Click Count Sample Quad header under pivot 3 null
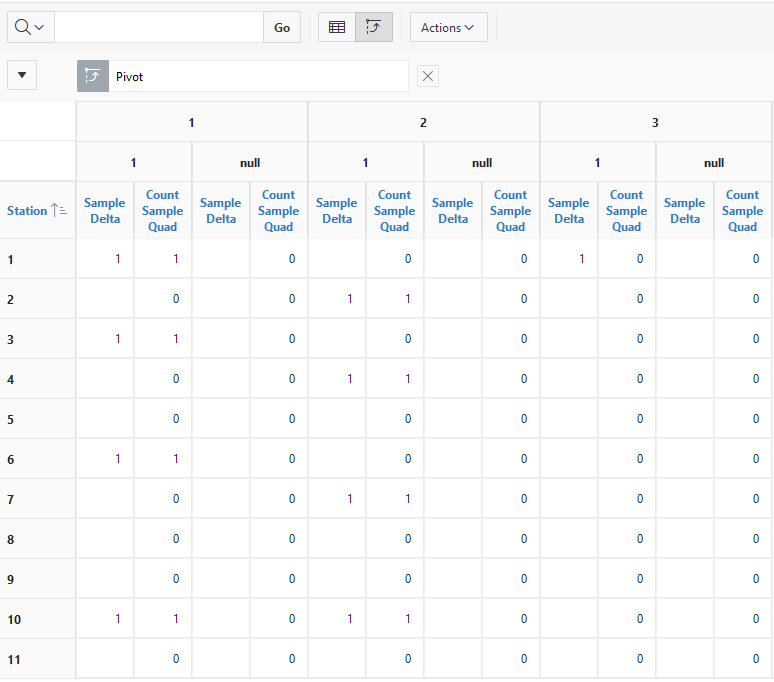This screenshot has height=682, width=774. [x=742, y=211]
